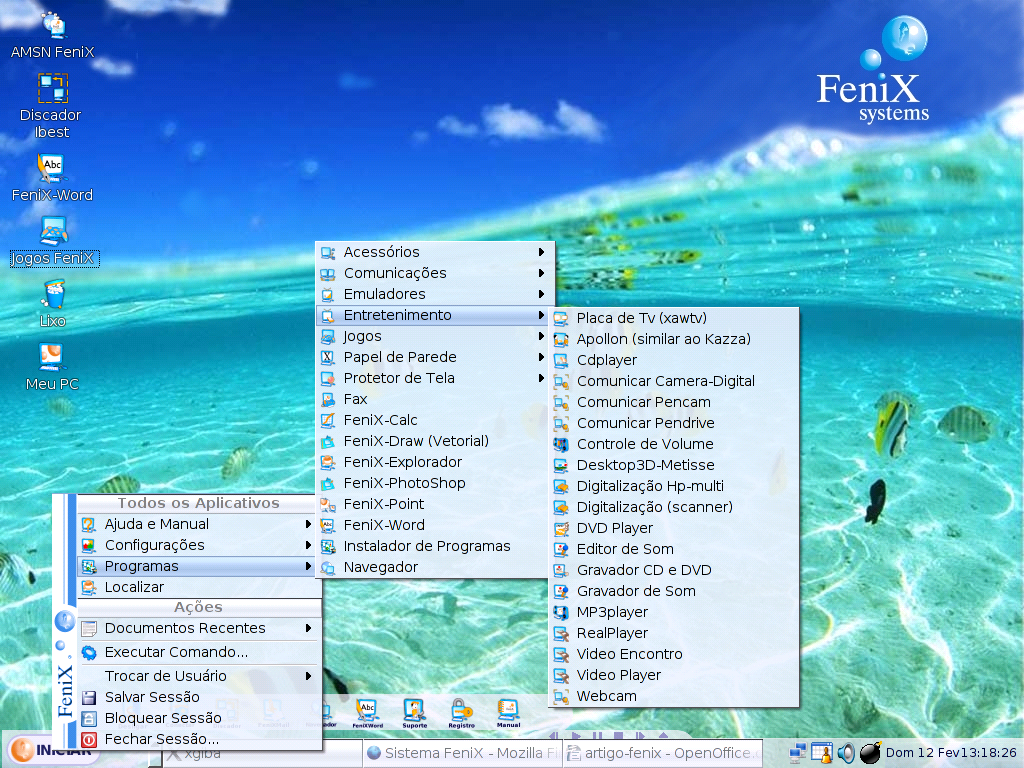
Task: Open AMSN FeniX desktop icon
Action: pos(53,37)
